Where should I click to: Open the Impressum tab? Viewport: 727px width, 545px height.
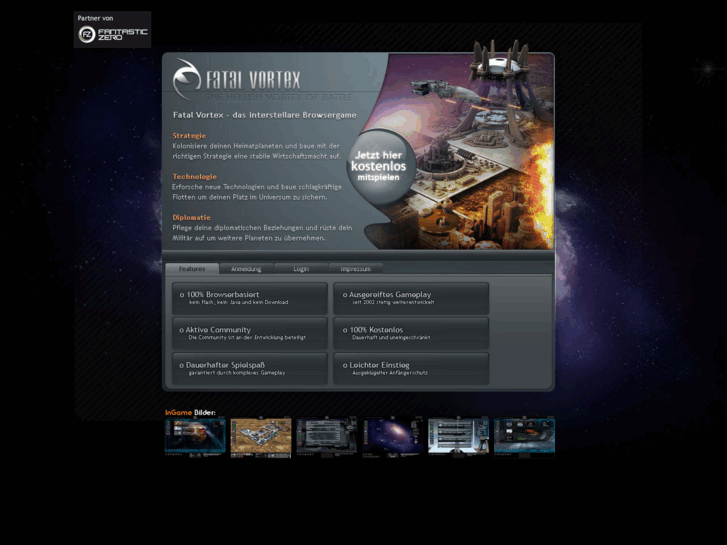[x=356, y=269]
